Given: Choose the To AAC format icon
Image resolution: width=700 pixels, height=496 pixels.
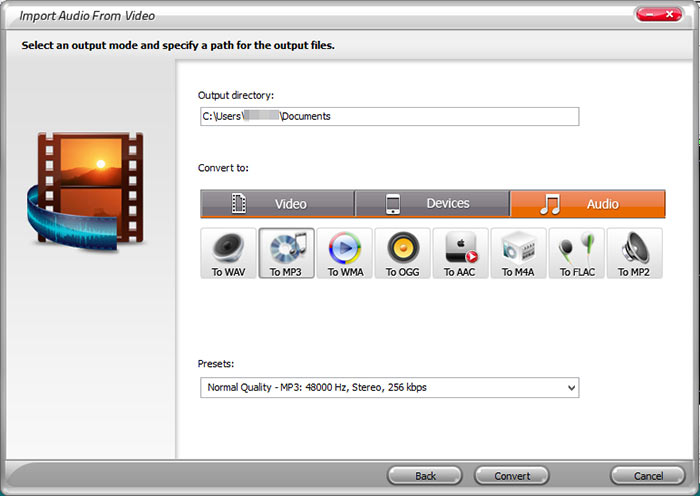Looking at the screenshot, I should (x=461, y=253).
